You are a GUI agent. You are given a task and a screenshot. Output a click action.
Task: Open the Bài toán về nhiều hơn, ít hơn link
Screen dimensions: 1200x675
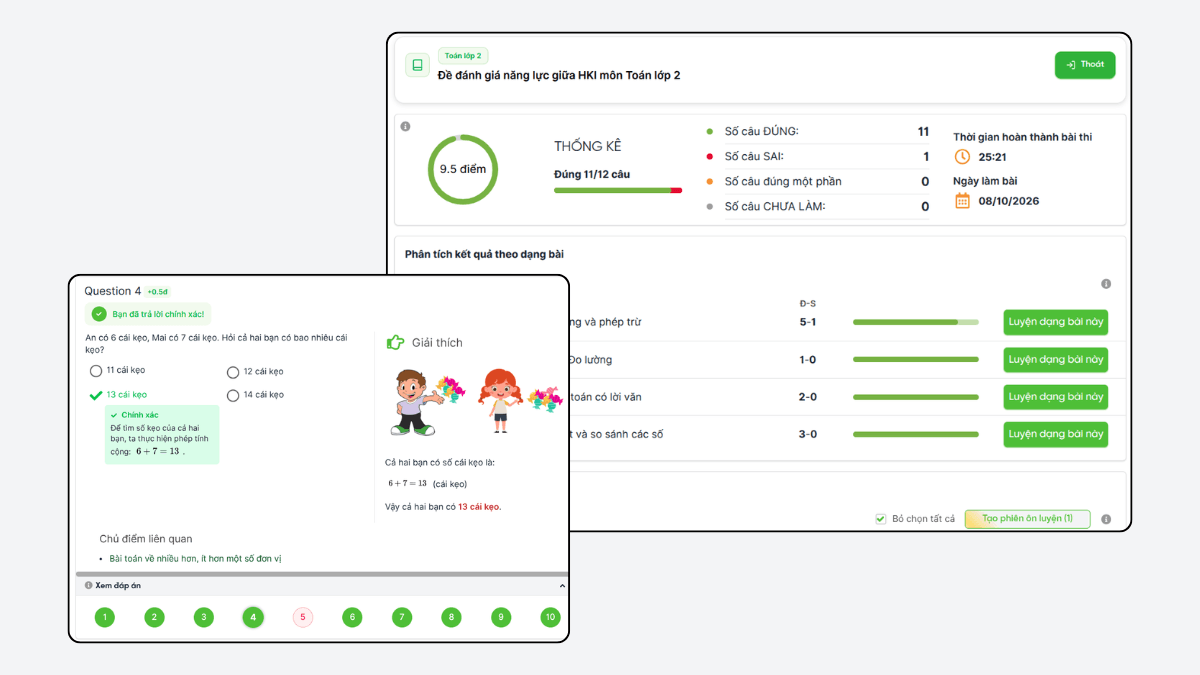(x=195, y=559)
